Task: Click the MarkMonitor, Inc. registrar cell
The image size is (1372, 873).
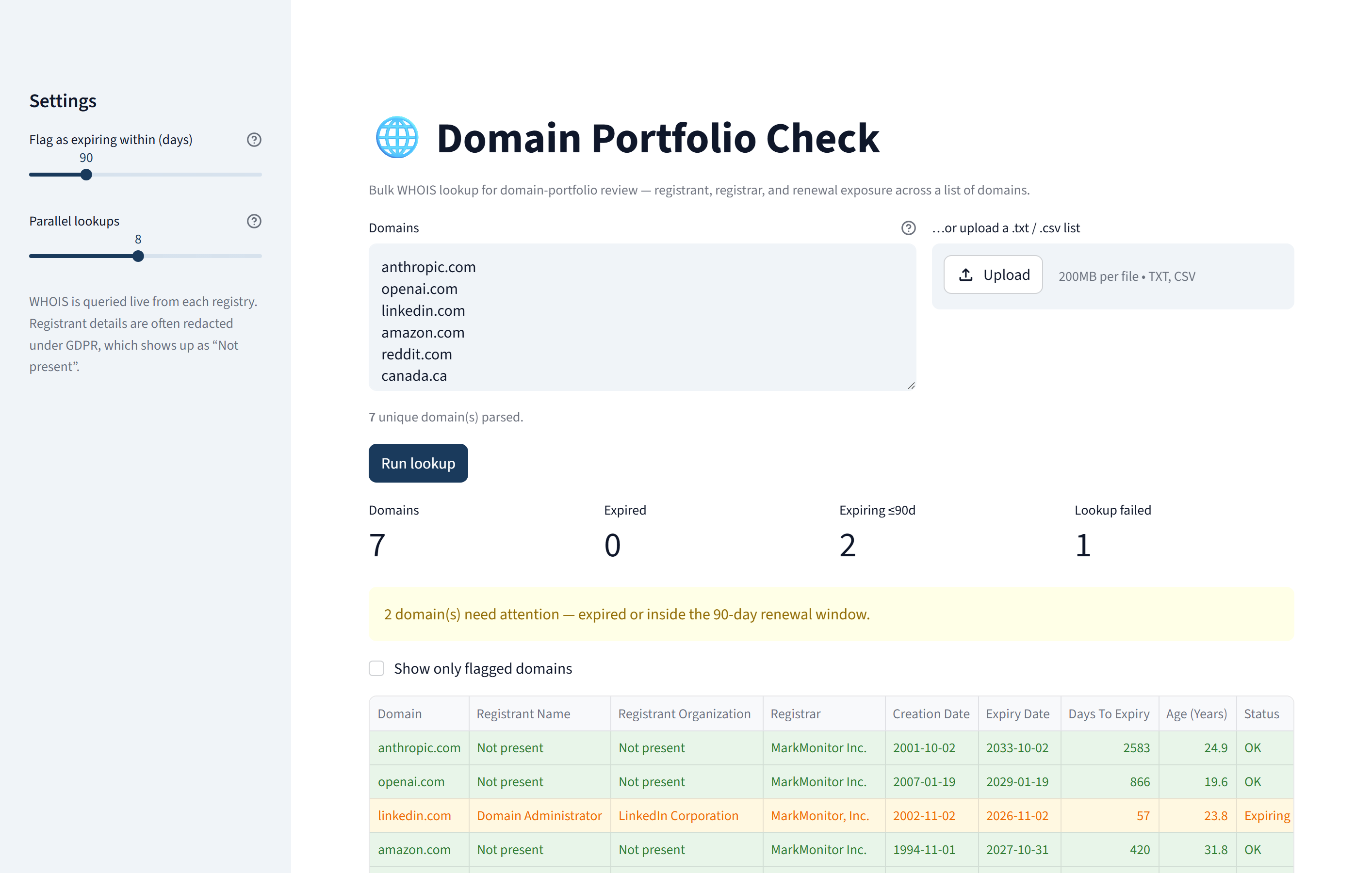Action: coord(824,815)
